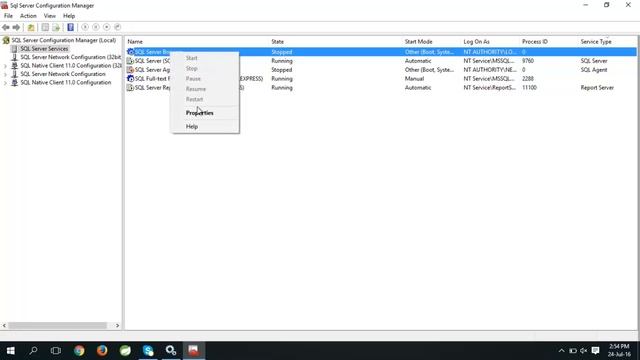
Task: Open the blue Help toolbar icon
Action: click(71, 27)
